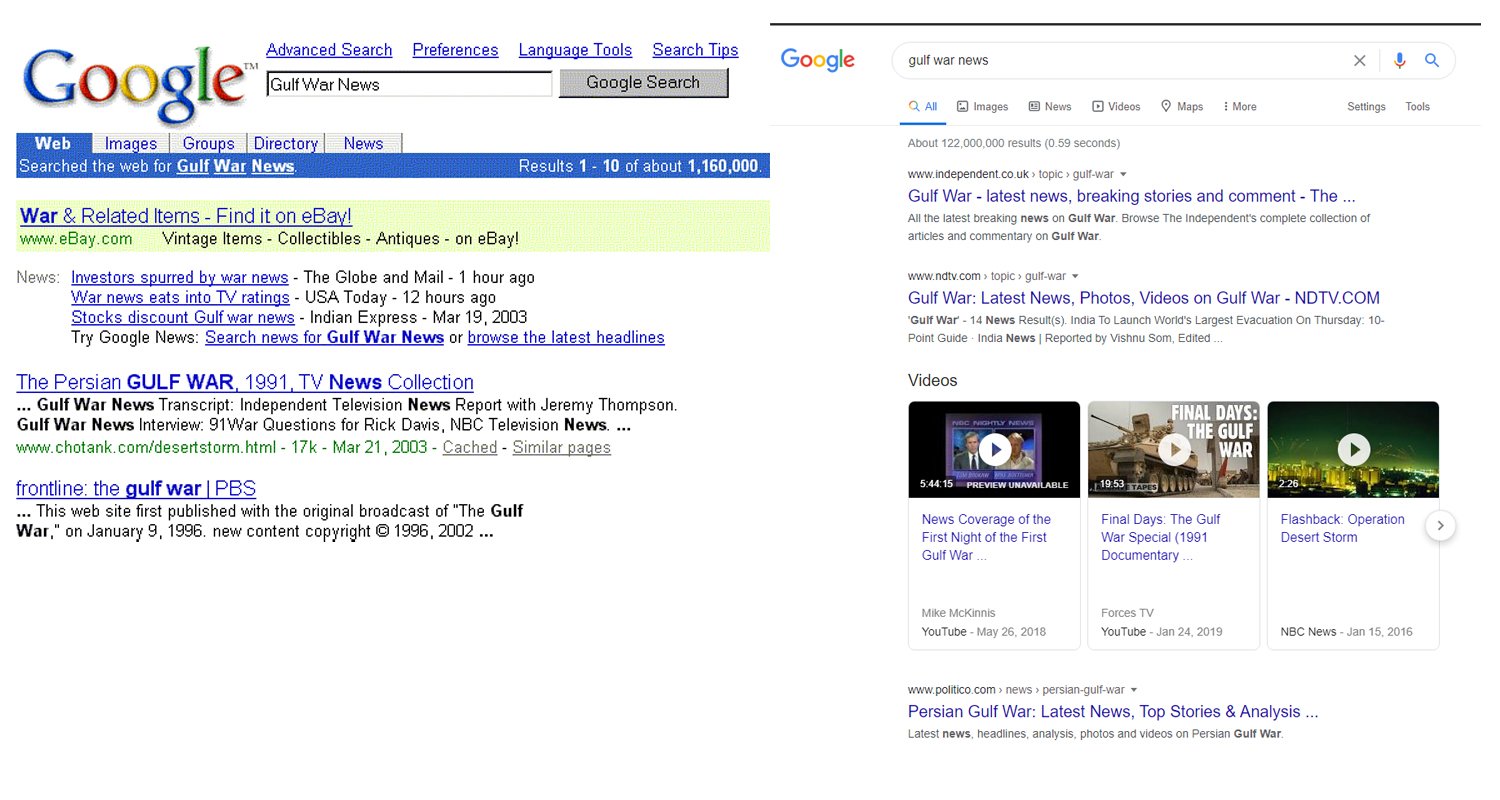Open the Politico Persian Gulf War result
The width and height of the screenshot is (1500, 800).
tap(1113, 712)
